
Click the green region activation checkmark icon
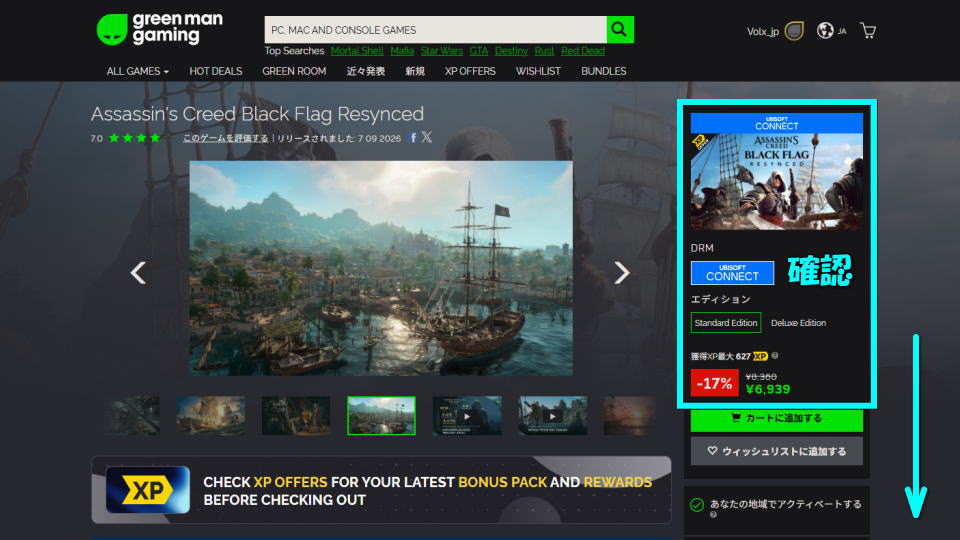pyautogui.click(x=697, y=504)
